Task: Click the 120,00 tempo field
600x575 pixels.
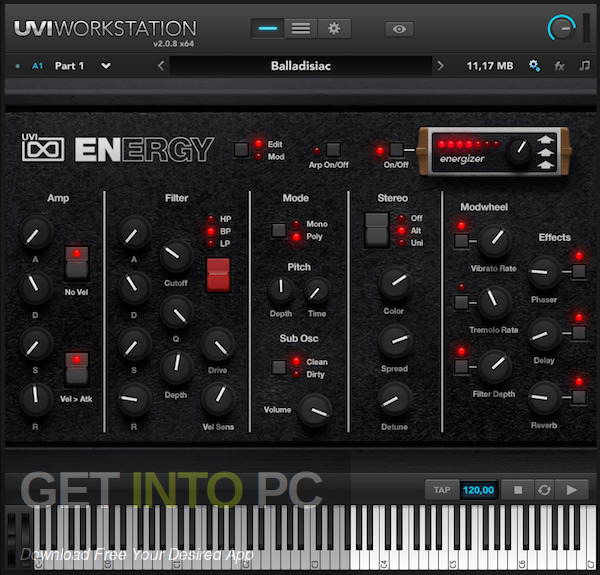Action: pos(478,490)
